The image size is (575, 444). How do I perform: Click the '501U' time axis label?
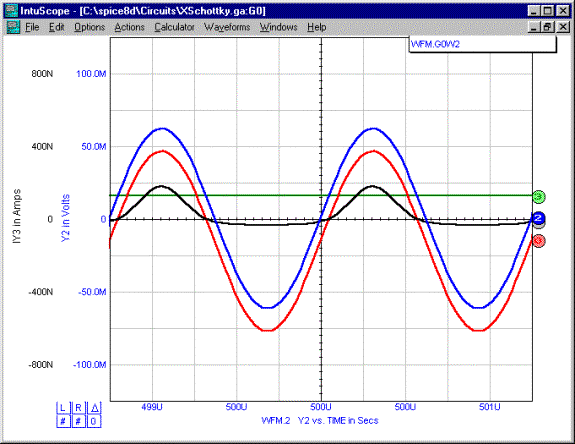tap(490, 407)
